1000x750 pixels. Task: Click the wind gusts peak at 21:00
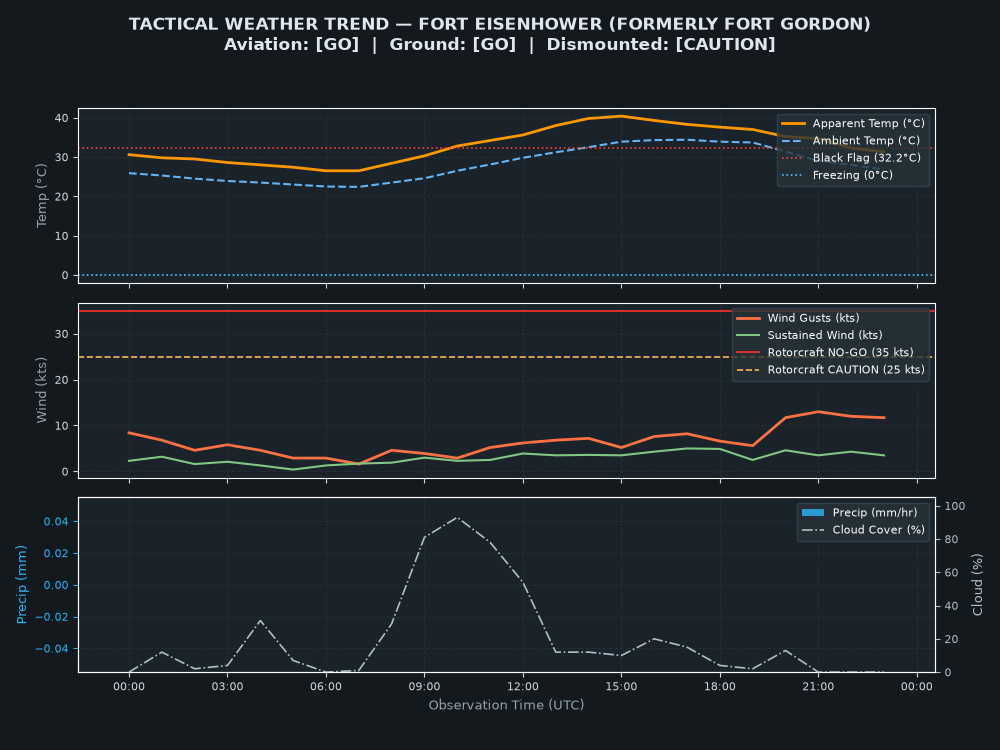(x=818, y=412)
